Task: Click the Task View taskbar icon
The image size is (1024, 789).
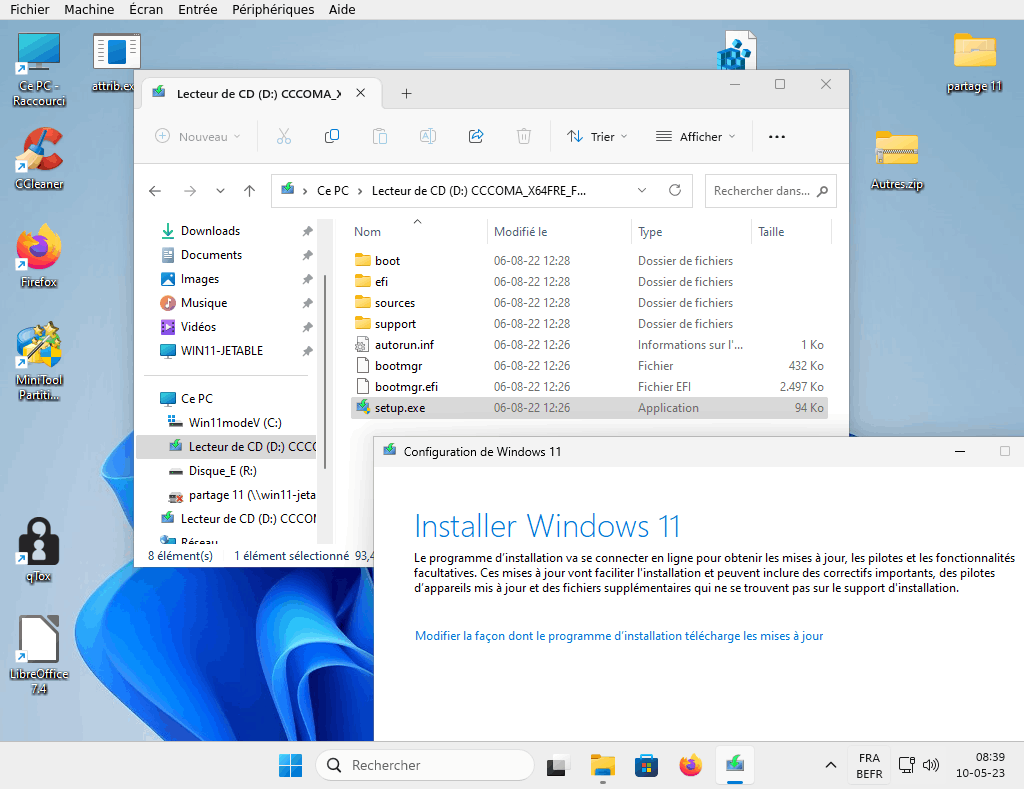Action: [557, 765]
